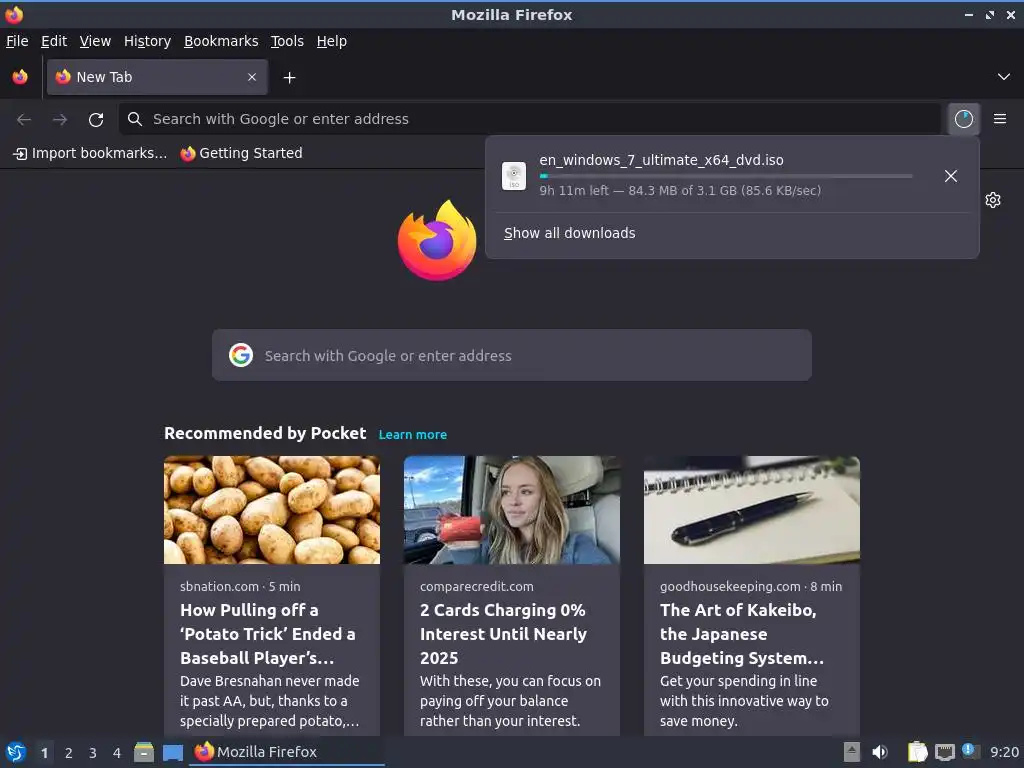Switch to workspace 2
This screenshot has width=1024, height=768.
[69, 753]
